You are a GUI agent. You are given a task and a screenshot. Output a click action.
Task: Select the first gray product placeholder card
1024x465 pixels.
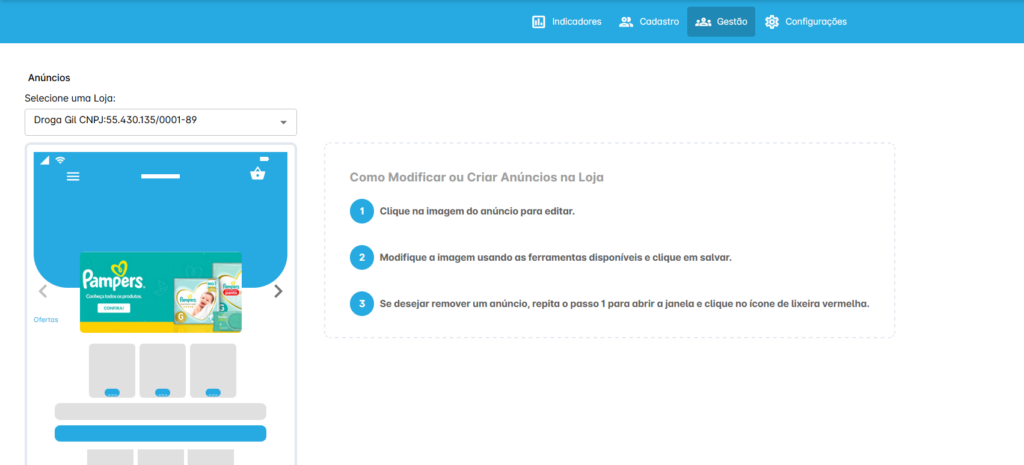point(112,370)
